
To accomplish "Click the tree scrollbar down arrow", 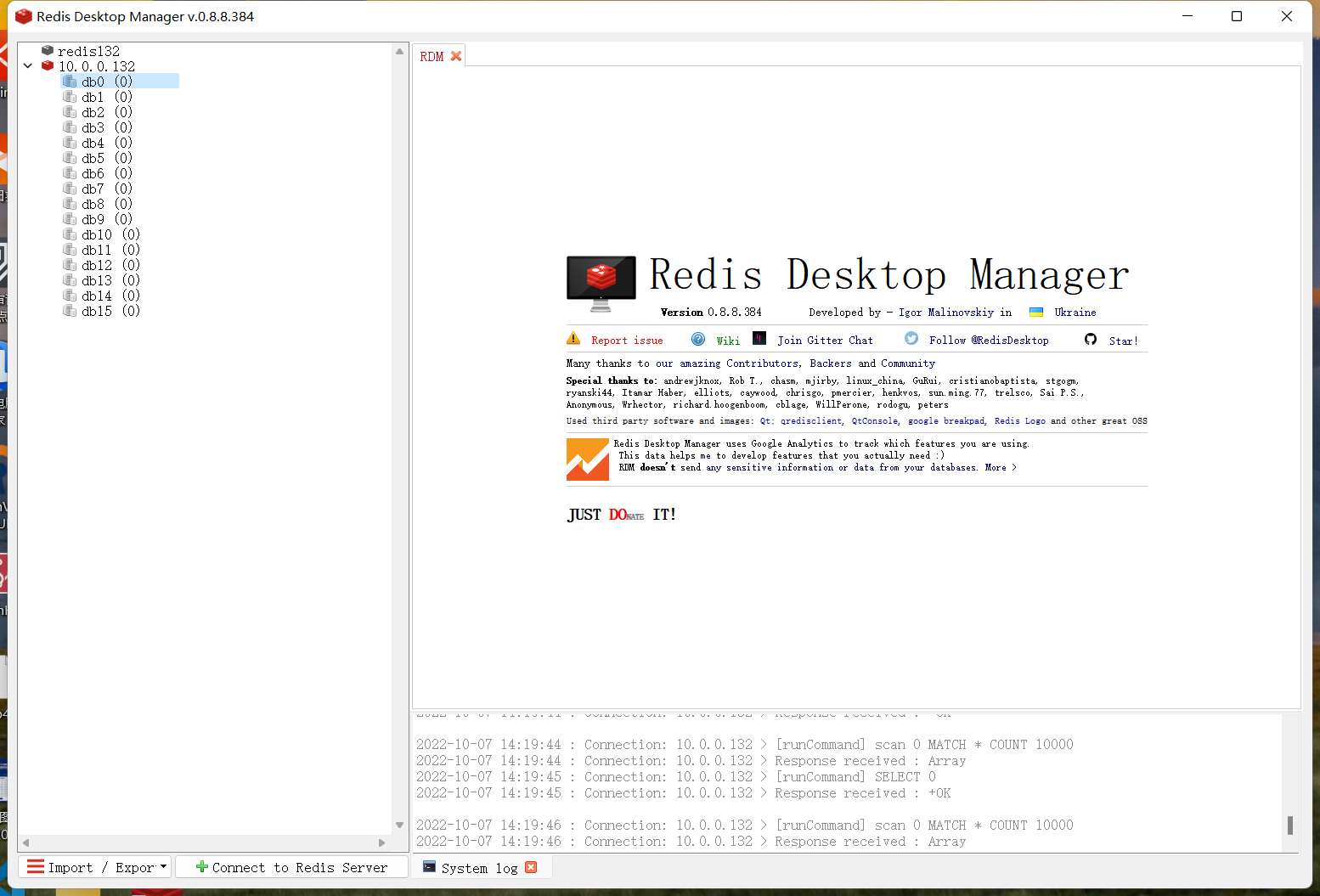I will [398, 824].
